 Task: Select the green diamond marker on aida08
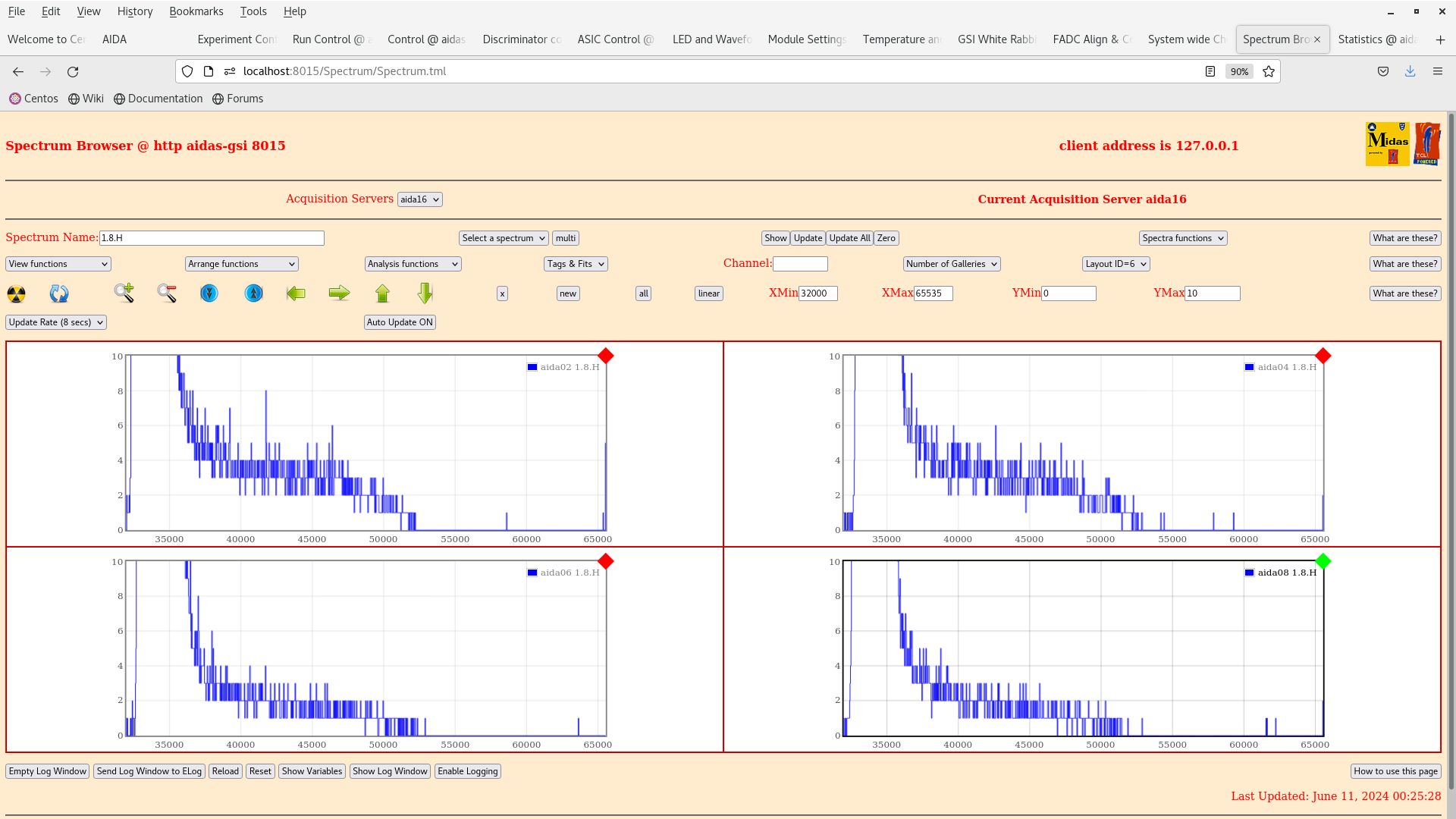(1323, 561)
